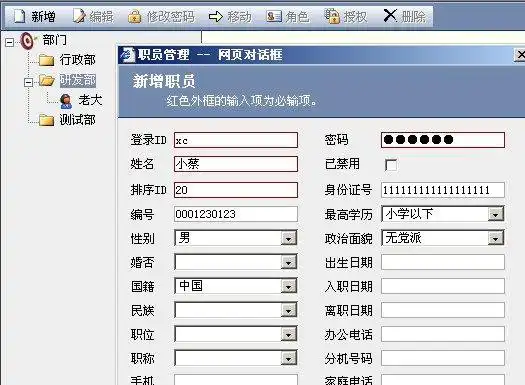The width and height of the screenshot is (525, 385).
Task: Click the dialog title bar page icon
Action: pyautogui.click(x=127, y=55)
